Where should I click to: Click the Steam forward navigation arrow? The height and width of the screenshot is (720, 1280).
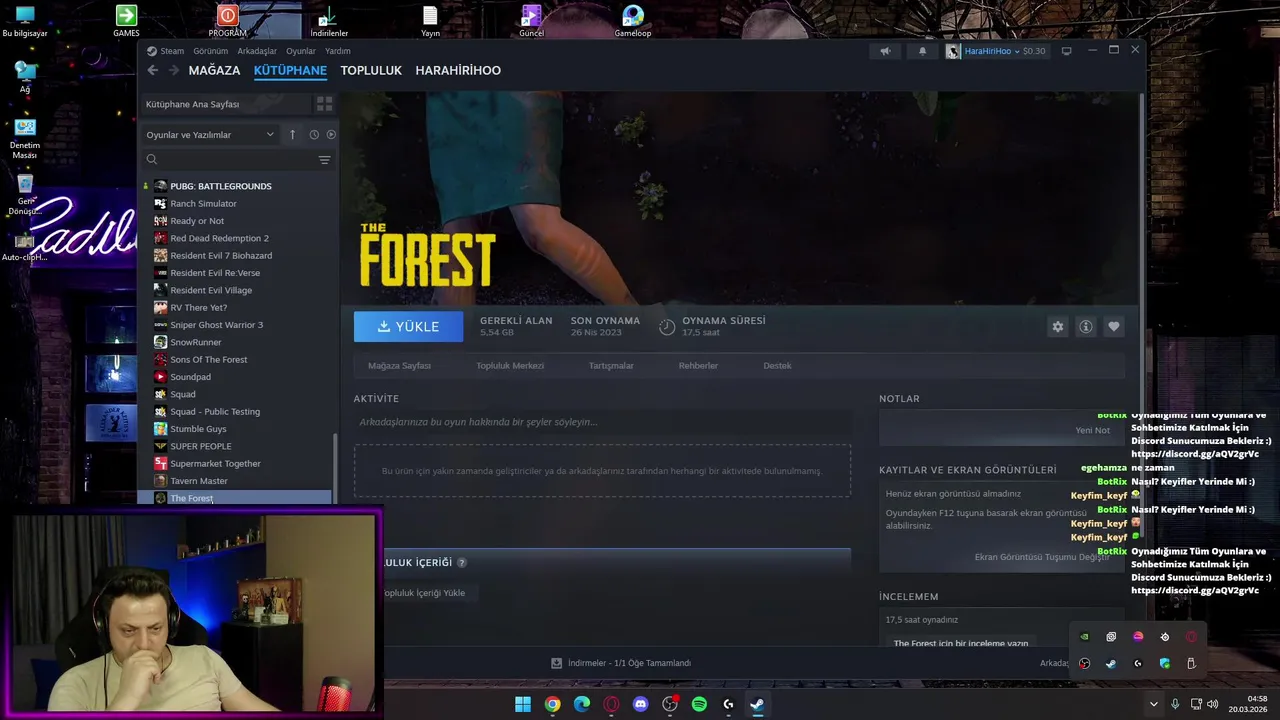[x=174, y=70]
